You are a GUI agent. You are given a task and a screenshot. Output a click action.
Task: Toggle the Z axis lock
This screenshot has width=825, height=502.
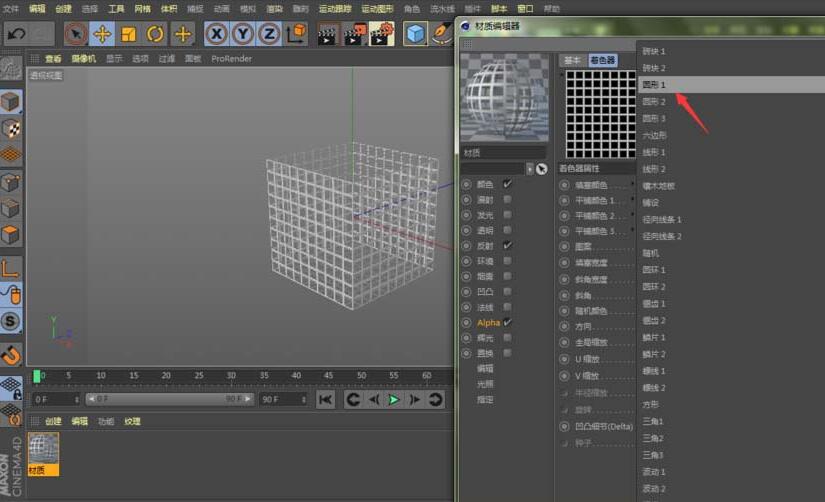(x=269, y=34)
